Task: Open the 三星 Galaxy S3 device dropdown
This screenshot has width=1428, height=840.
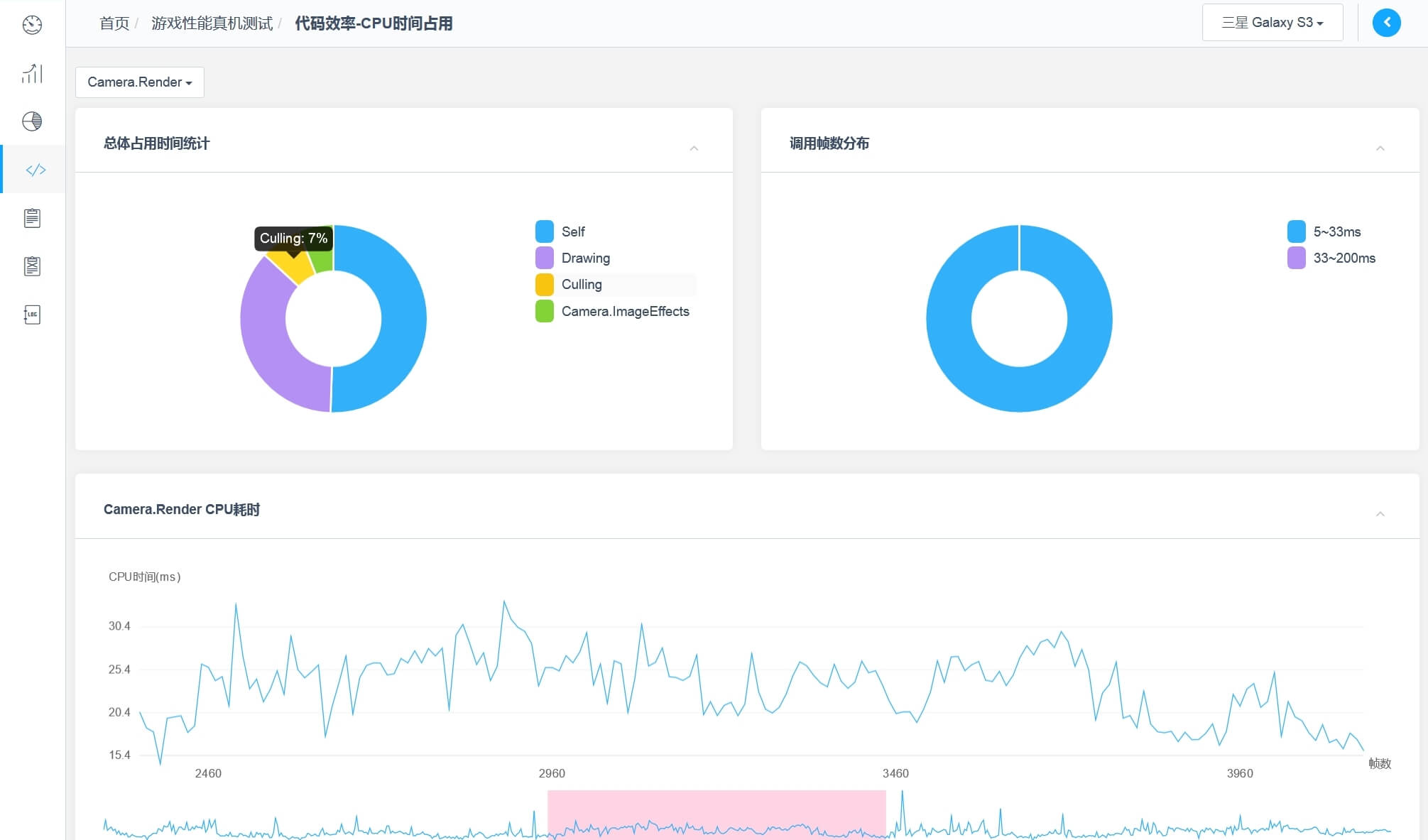Action: pyautogui.click(x=1272, y=23)
